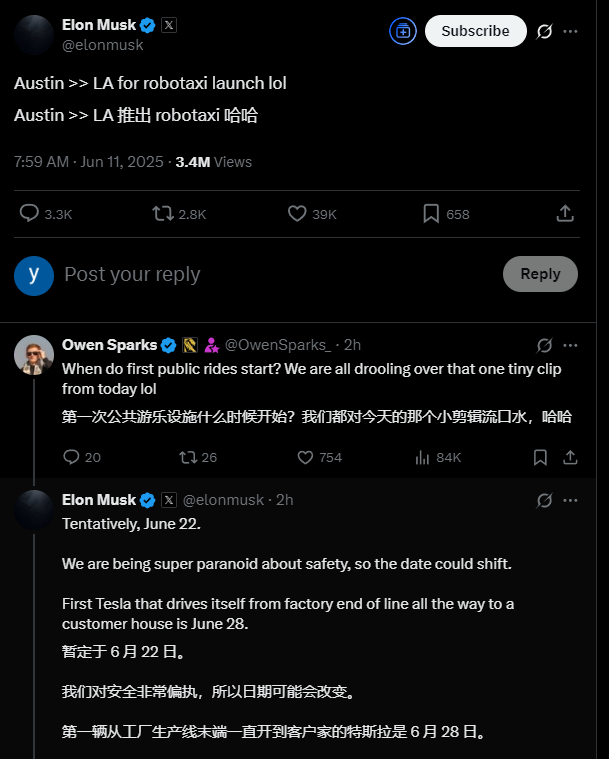Bookmark Owen Sparks' reply

[x=540, y=457]
